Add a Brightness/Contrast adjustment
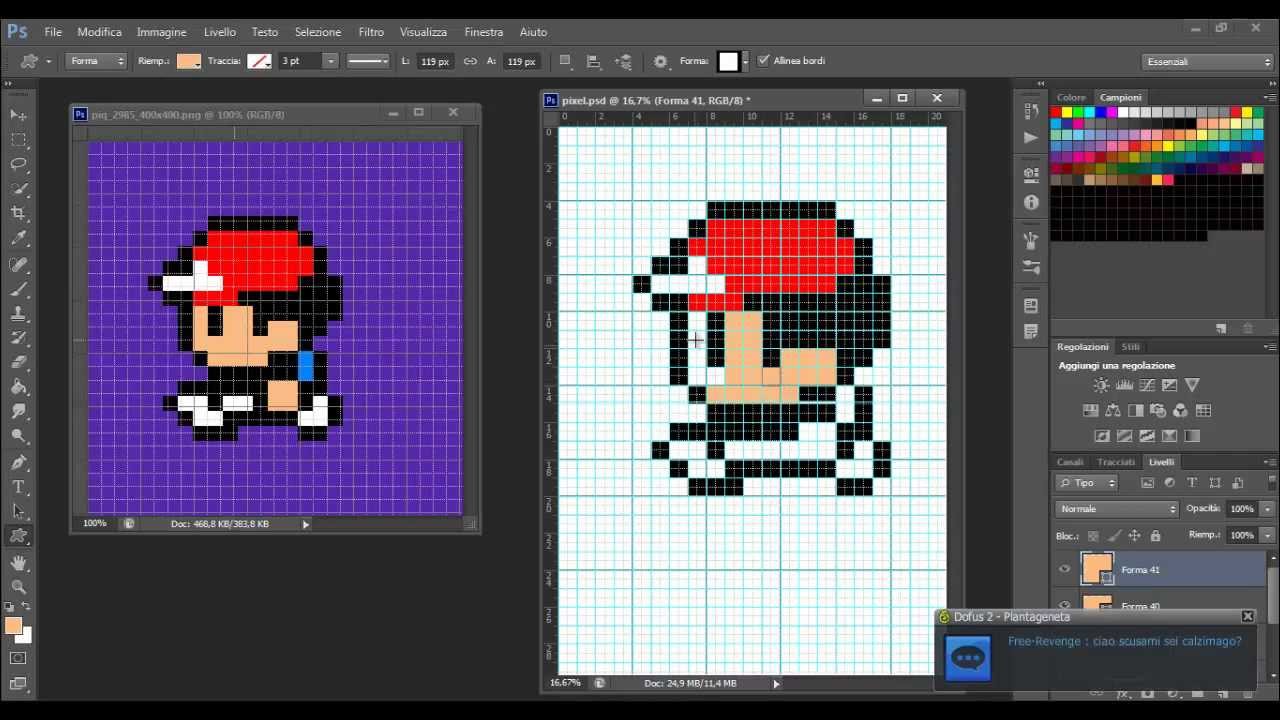Viewport: 1280px width, 720px height. click(1101, 385)
